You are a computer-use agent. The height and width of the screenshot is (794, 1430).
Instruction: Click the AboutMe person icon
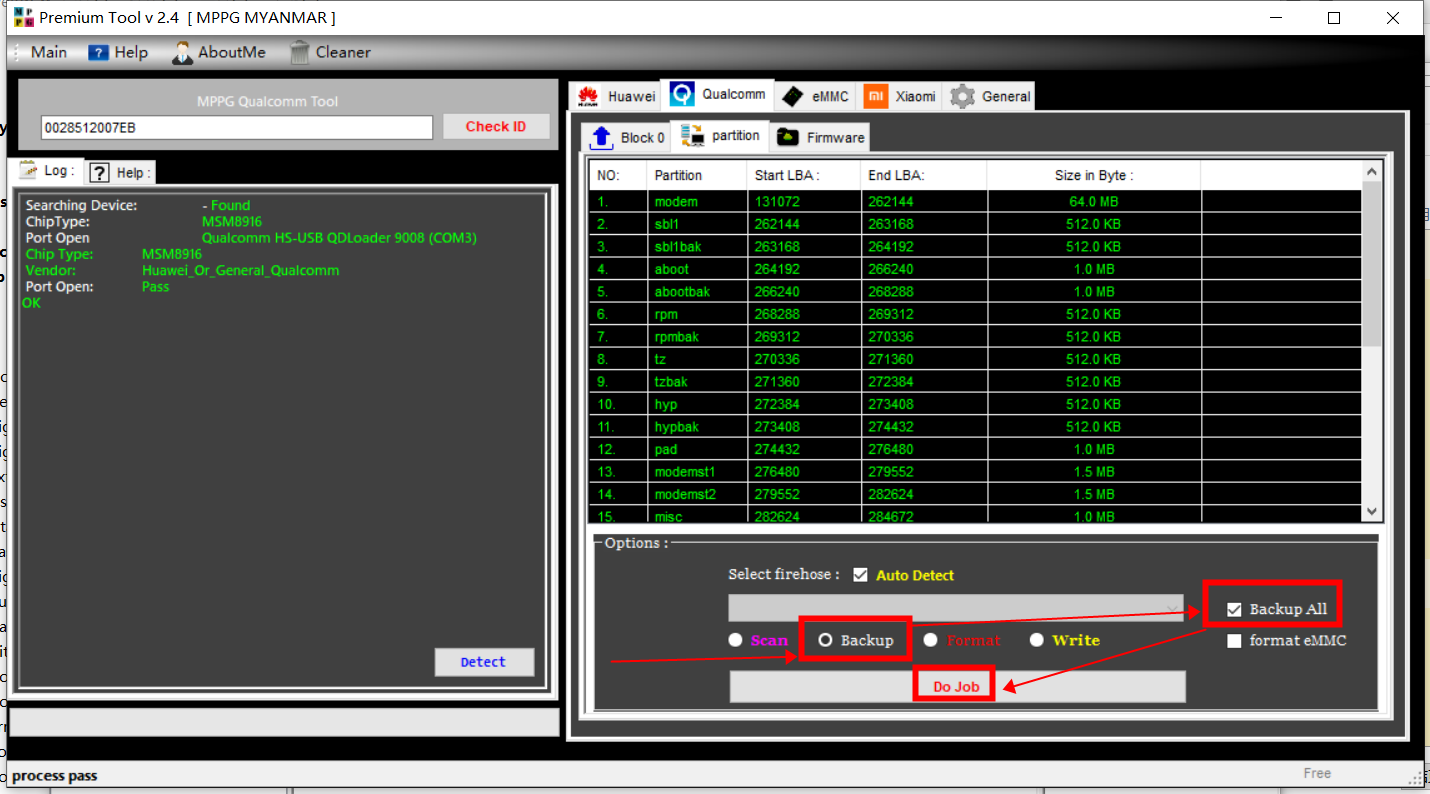pyautogui.click(x=182, y=53)
